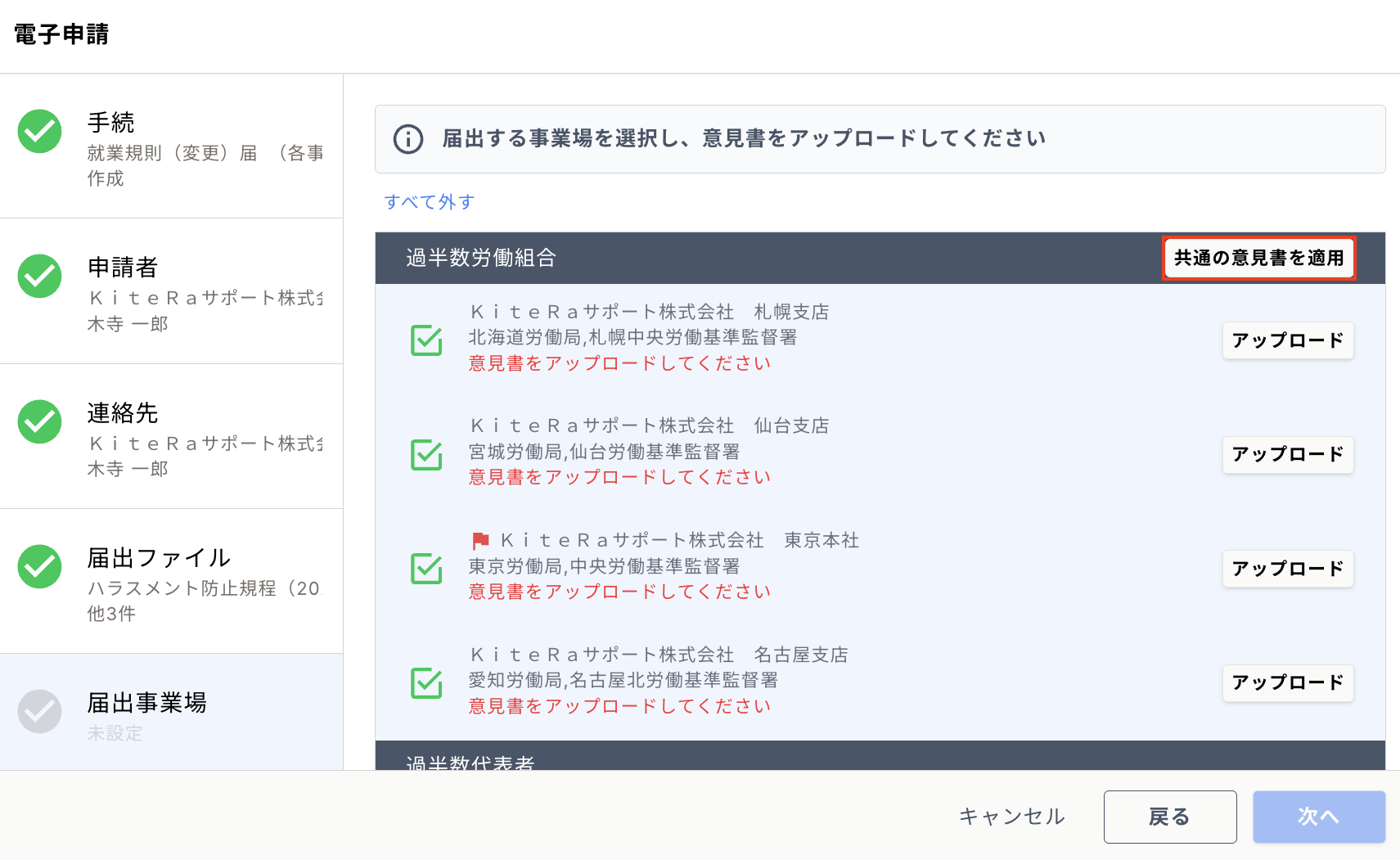Screen dimensions: 1400x860
Task: Click the red flag icon beside 東京本社
Action: 480,541
